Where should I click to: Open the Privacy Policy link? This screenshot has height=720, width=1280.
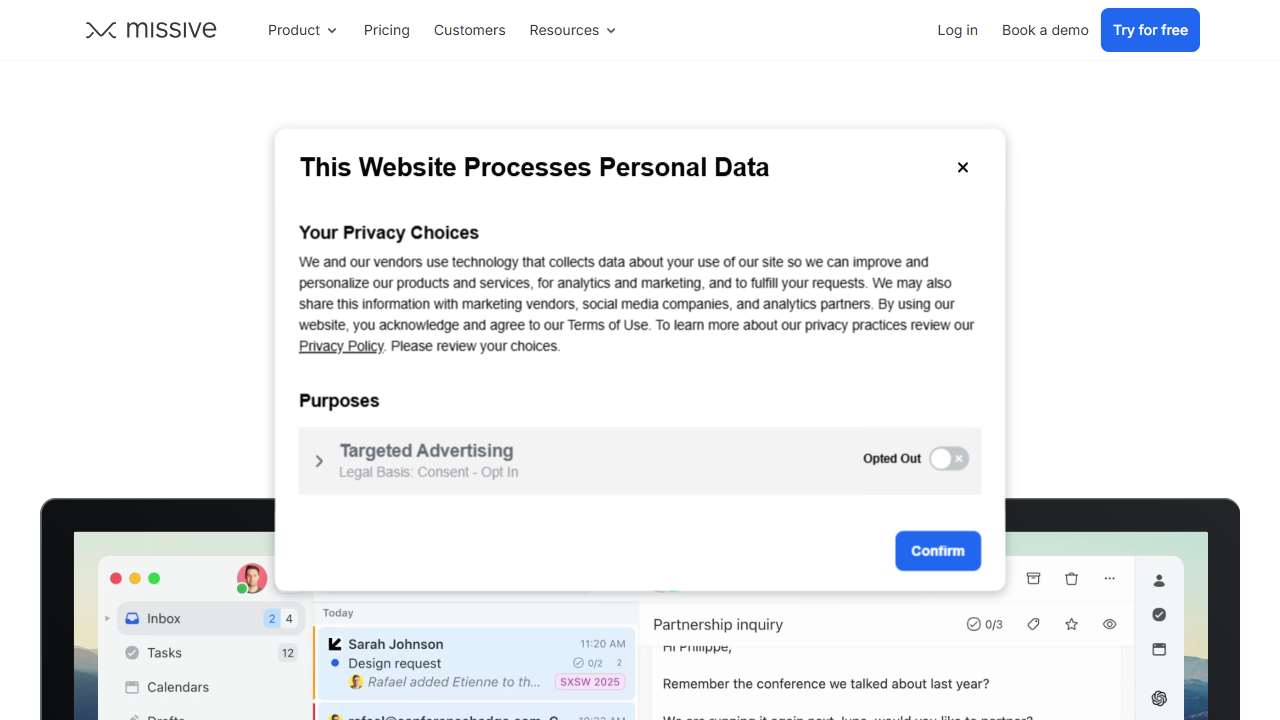coord(341,346)
